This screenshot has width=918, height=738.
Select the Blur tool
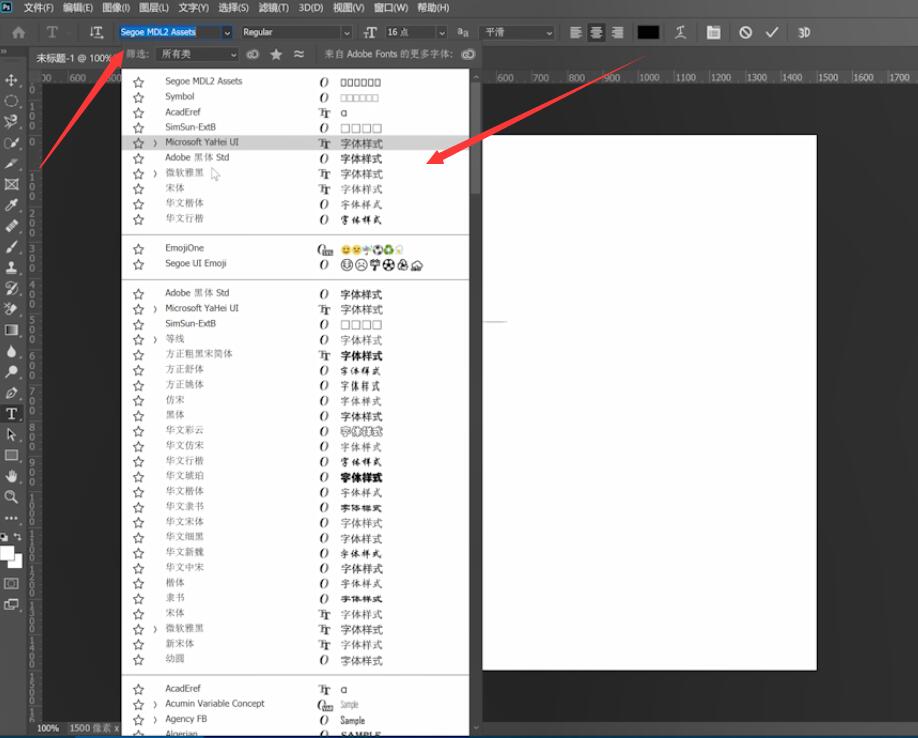(x=11, y=351)
